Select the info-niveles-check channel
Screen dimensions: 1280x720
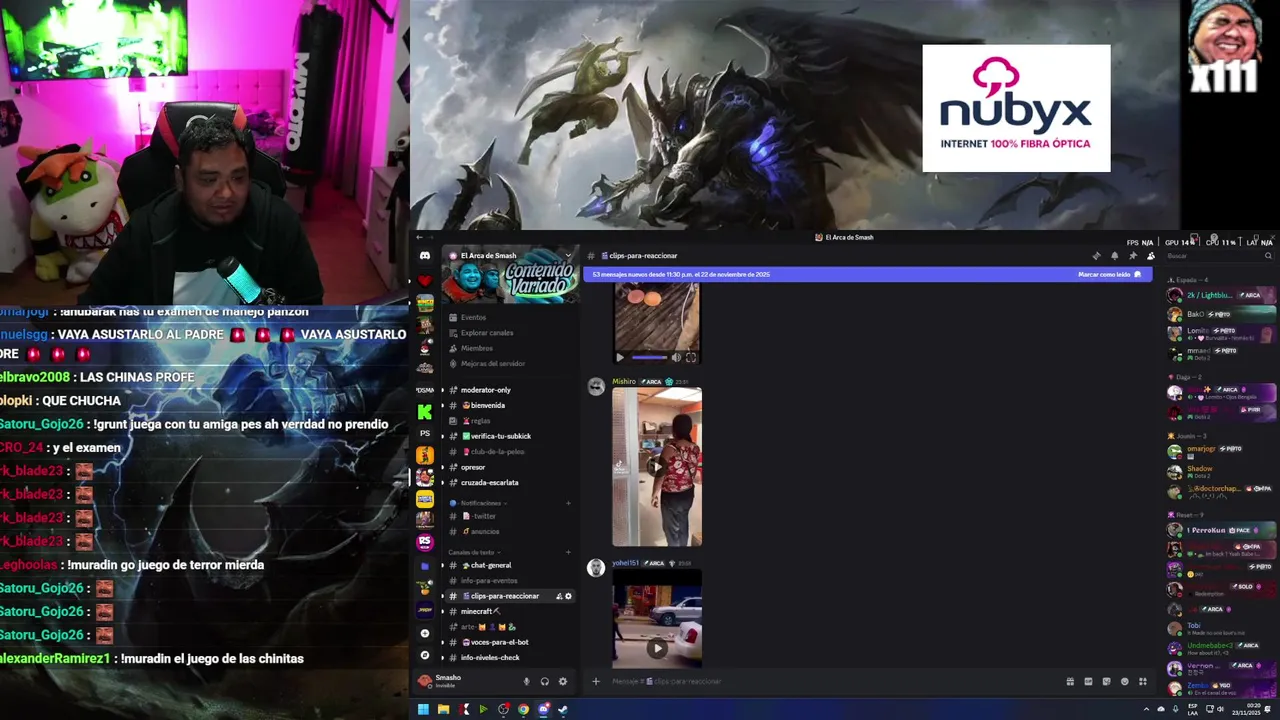click(x=509, y=657)
